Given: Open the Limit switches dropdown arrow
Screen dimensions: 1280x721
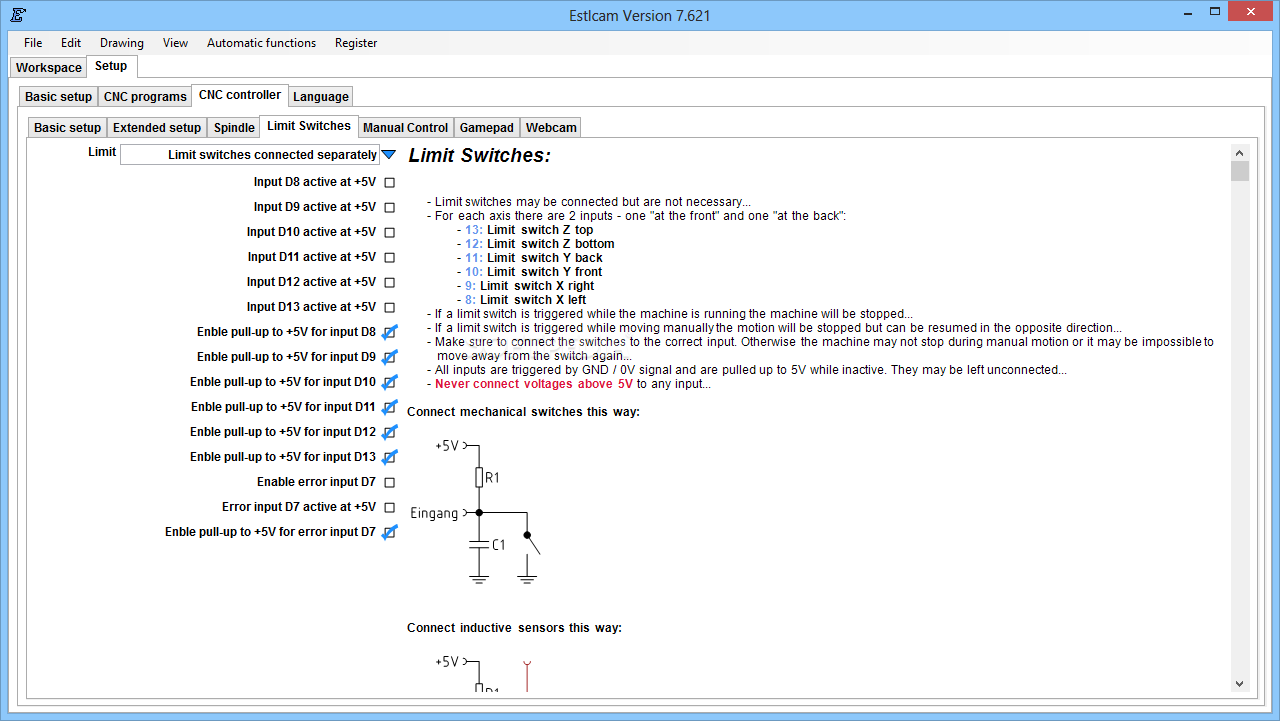Looking at the screenshot, I should click(389, 155).
